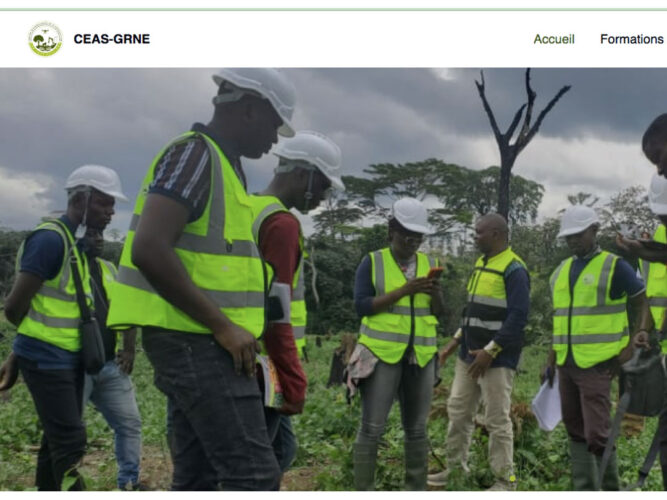This screenshot has width=667, height=500.
Task: Click the colorful booklet in tall man's hand
Action: coord(270,381)
